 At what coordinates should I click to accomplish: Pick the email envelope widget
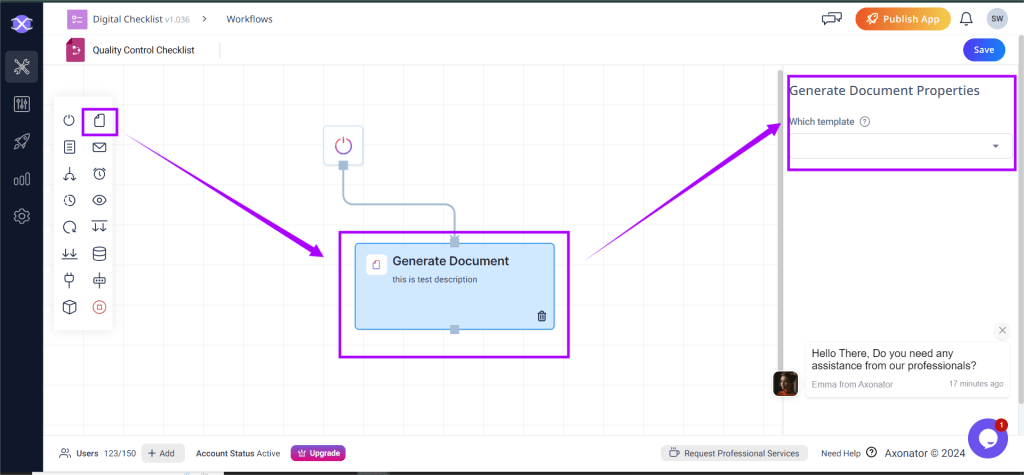[99, 147]
